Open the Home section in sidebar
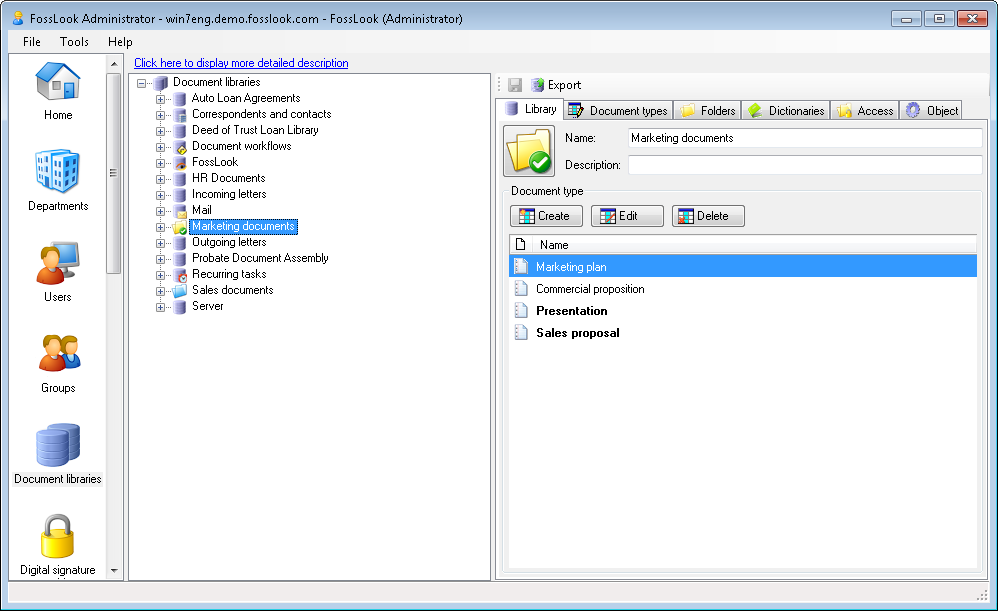Viewport: 998px width, 611px height. [58, 90]
